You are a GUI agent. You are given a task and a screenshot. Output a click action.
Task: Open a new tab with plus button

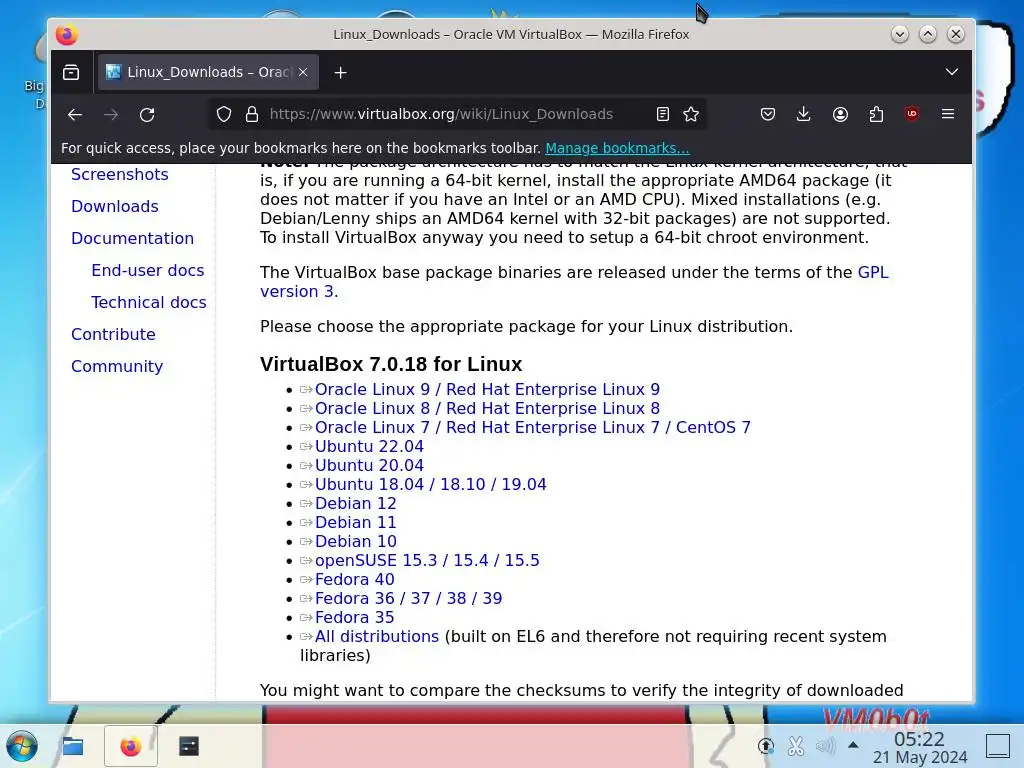340,72
